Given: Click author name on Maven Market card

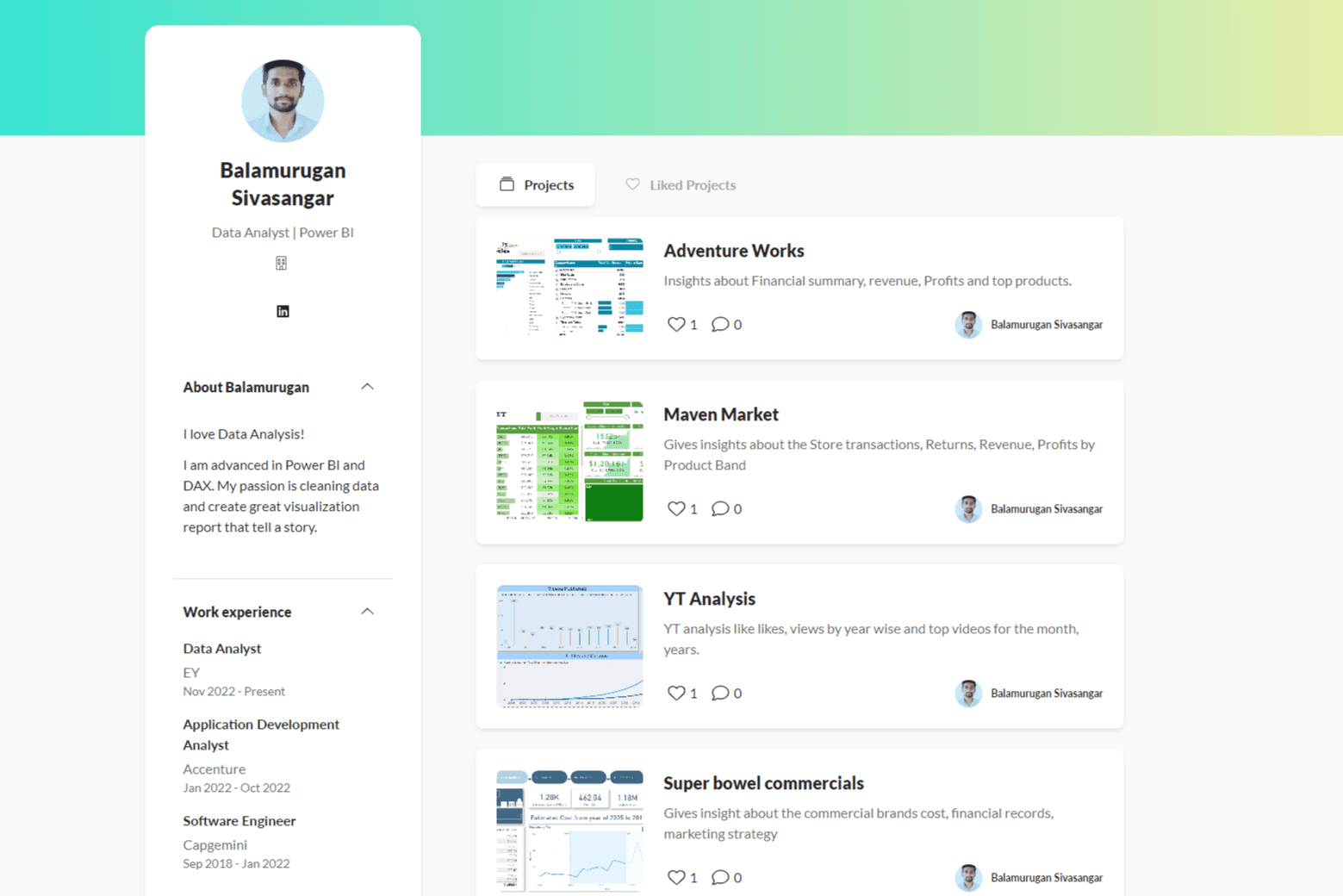Looking at the screenshot, I should [x=1047, y=509].
